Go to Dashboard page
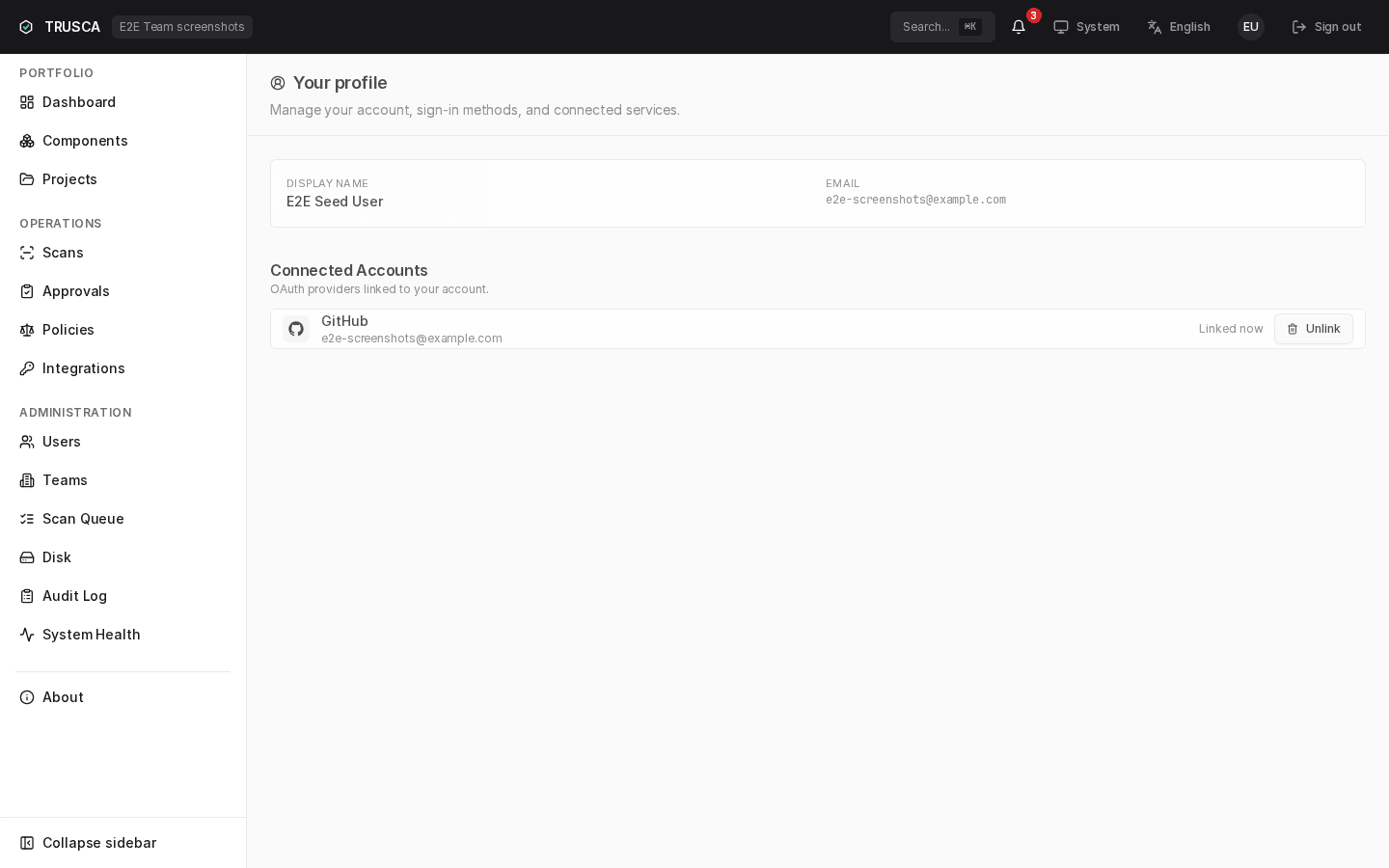Viewport: 1389px width, 868px height. point(123,102)
